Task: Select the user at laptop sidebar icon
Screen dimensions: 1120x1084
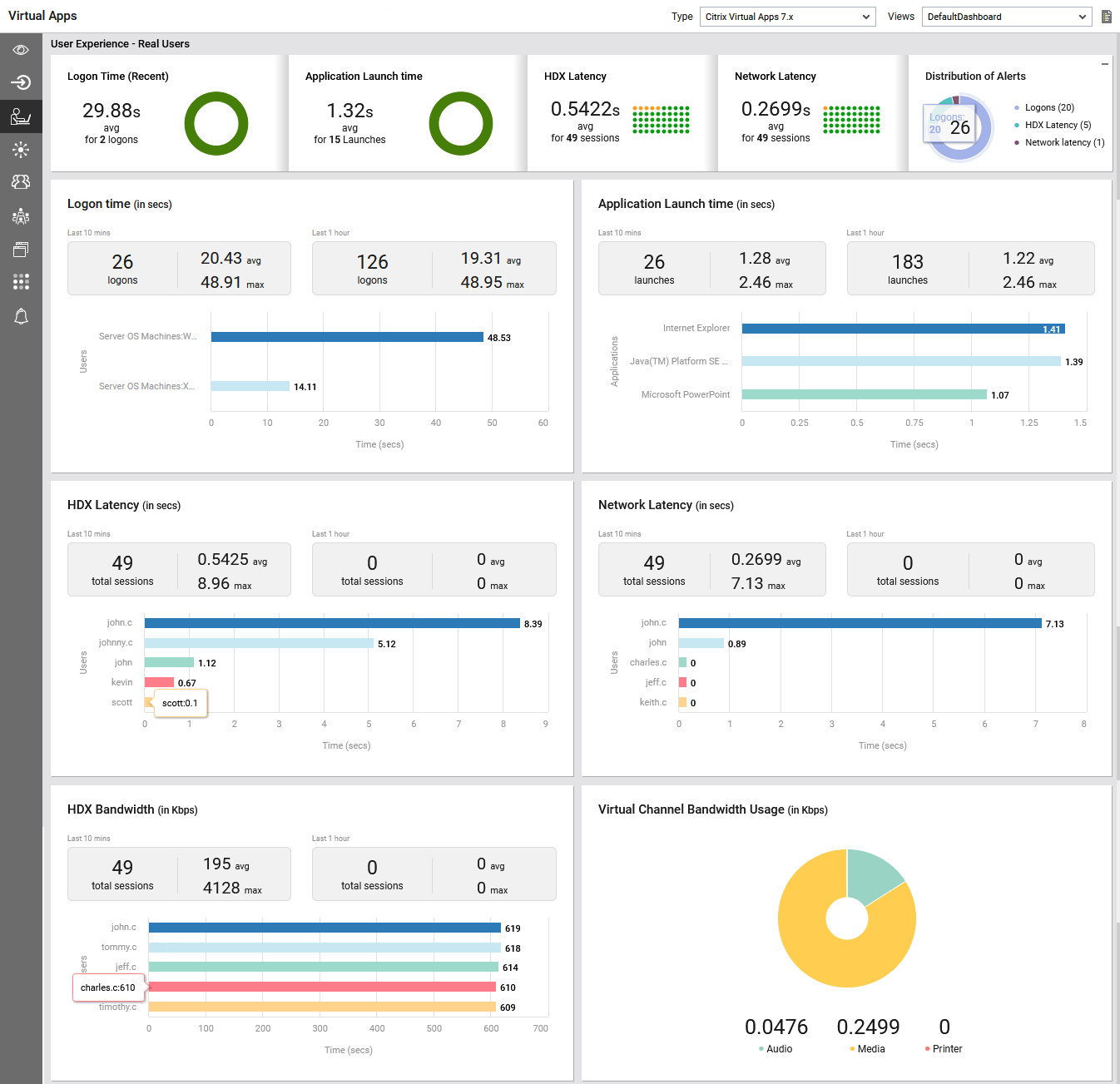Action: tap(21, 116)
